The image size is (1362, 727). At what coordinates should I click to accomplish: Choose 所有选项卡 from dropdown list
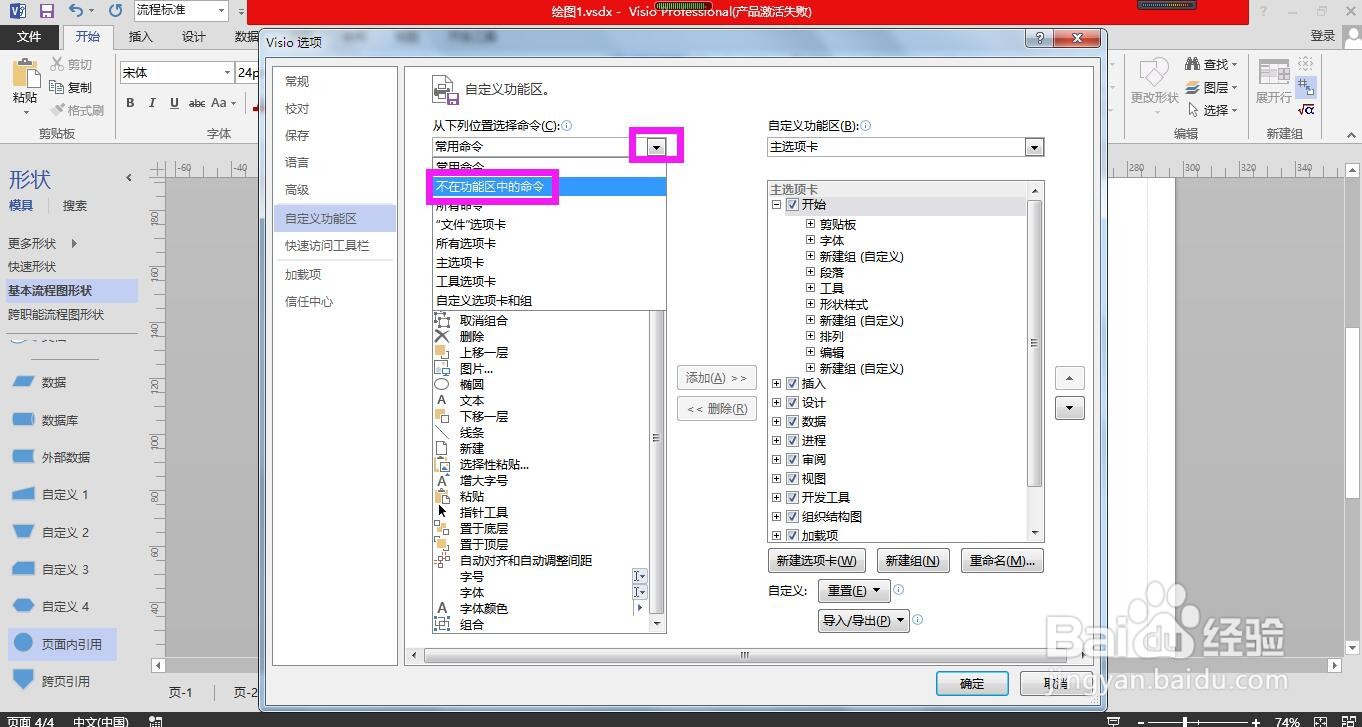[549, 243]
